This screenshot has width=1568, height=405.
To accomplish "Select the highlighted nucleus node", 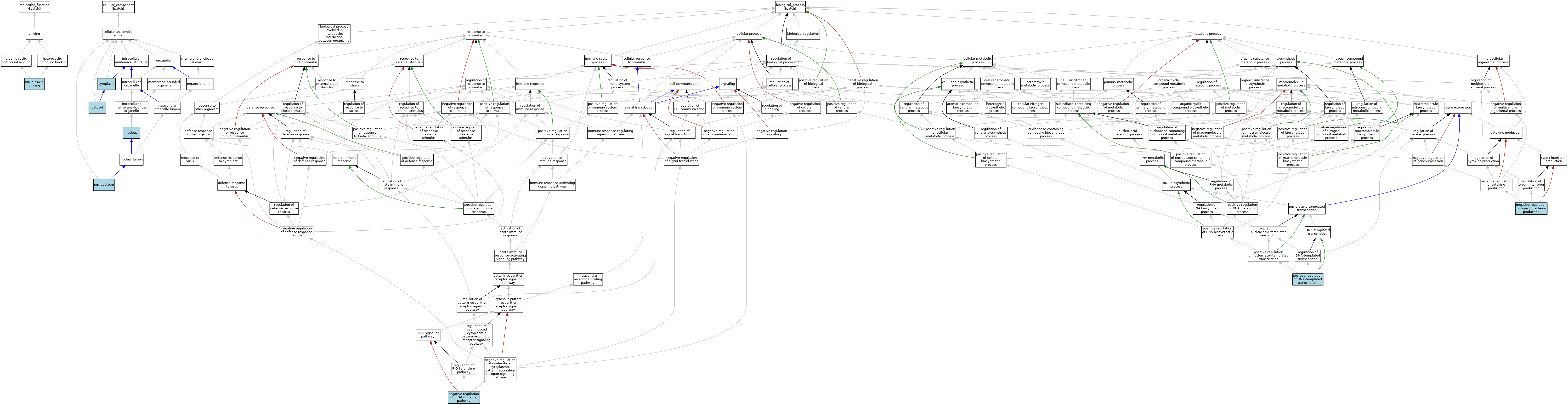I will coord(131,132).
